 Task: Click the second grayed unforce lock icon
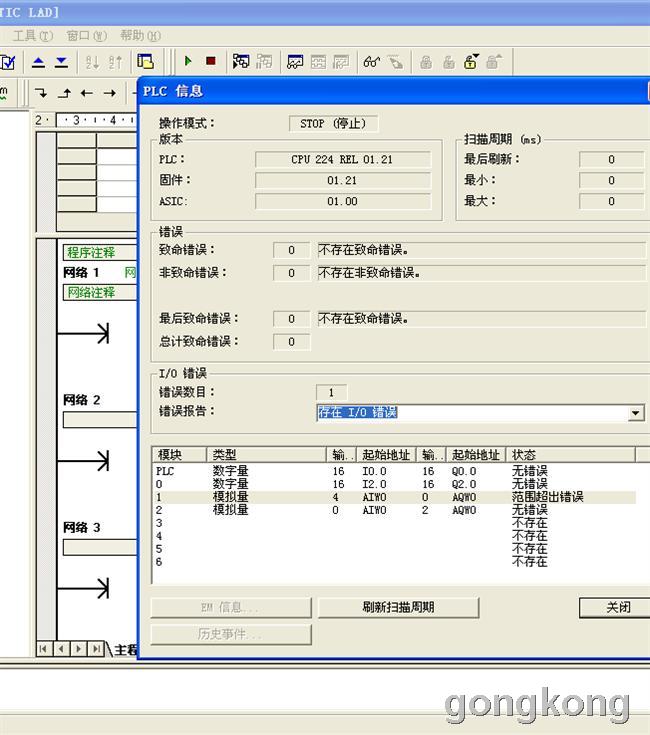click(449, 62)
